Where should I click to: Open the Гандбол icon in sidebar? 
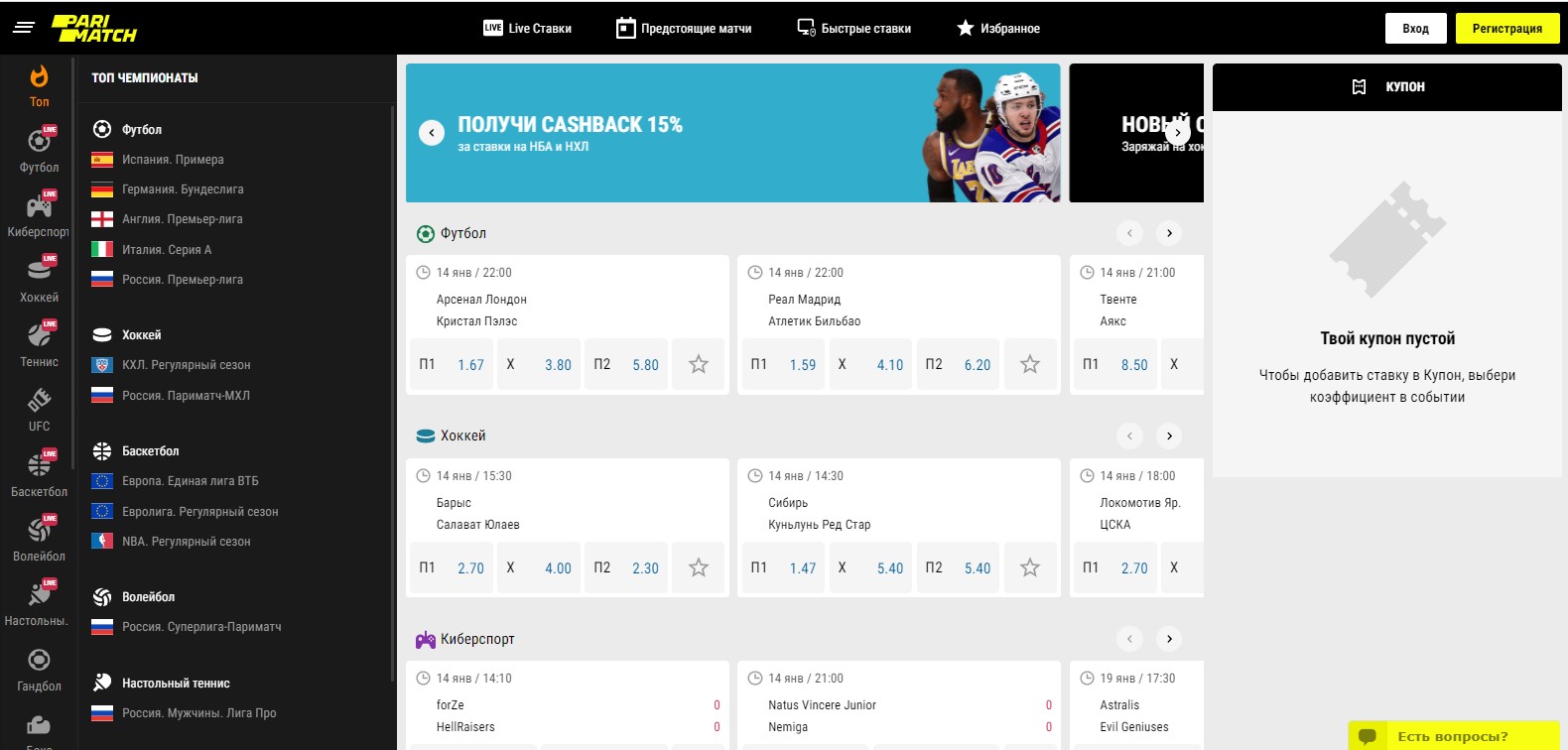click(x=39, y=660)
